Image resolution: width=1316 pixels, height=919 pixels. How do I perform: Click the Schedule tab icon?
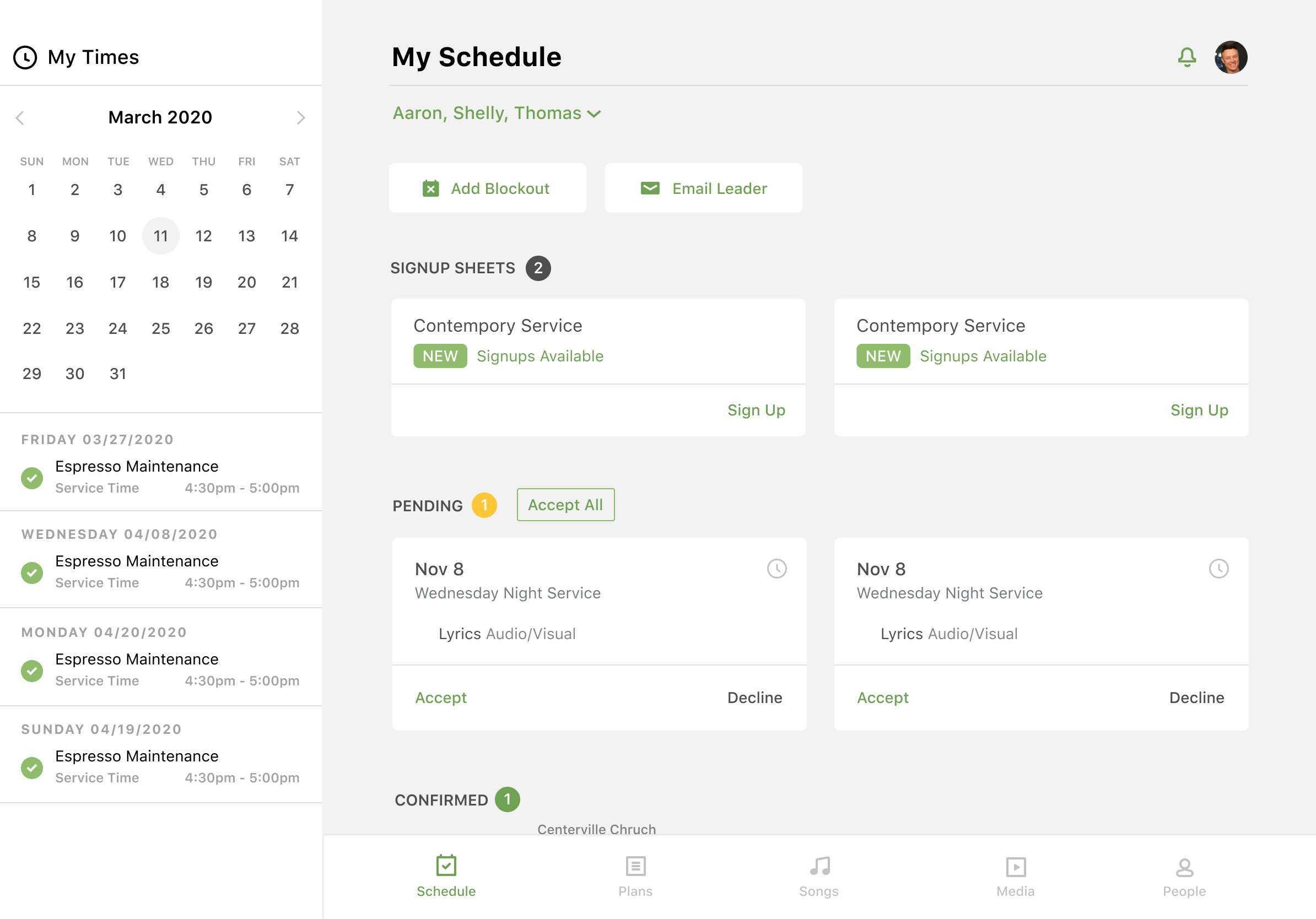(x=446, y=867)
